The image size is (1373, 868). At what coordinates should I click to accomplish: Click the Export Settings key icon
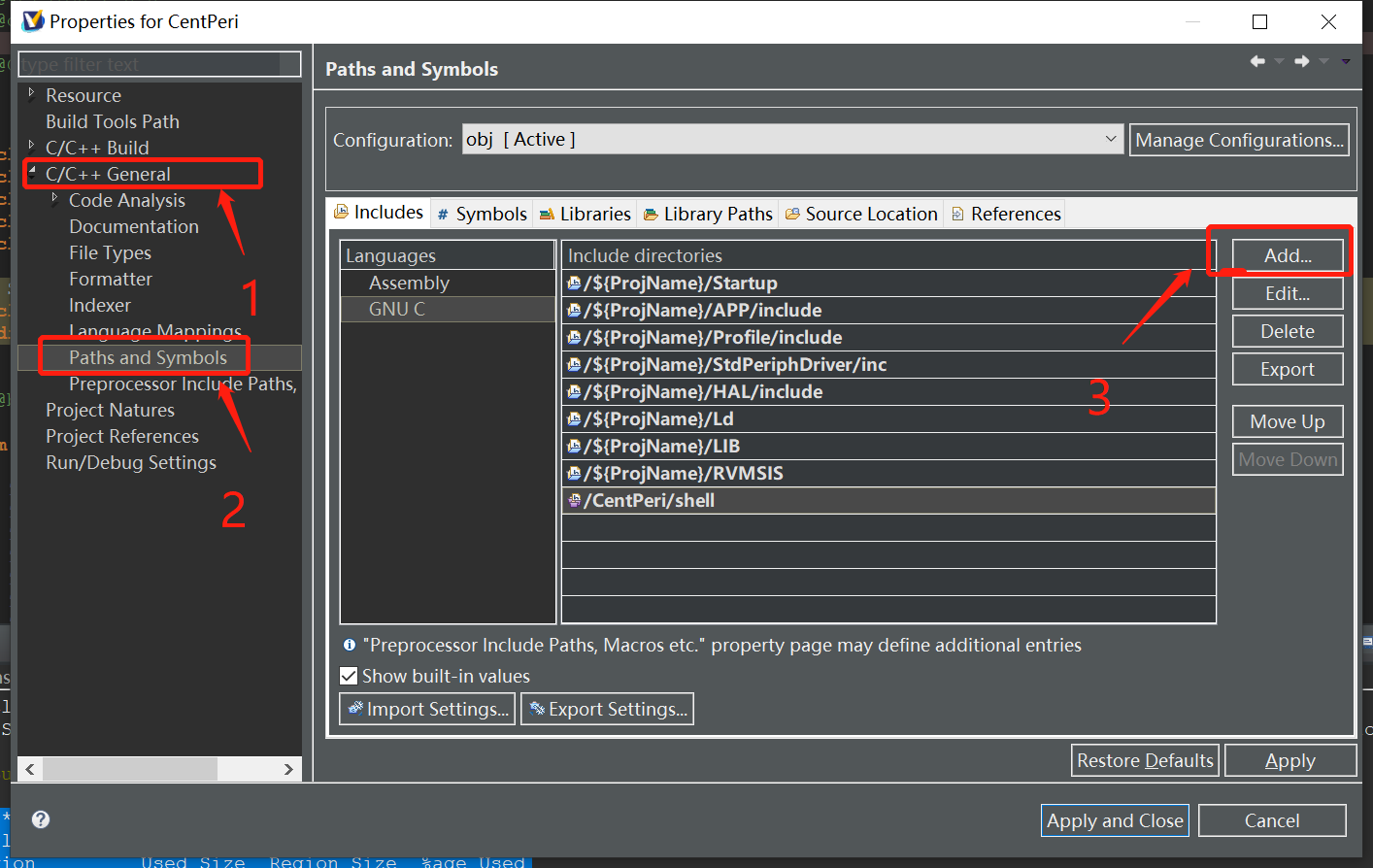(536, 709)
